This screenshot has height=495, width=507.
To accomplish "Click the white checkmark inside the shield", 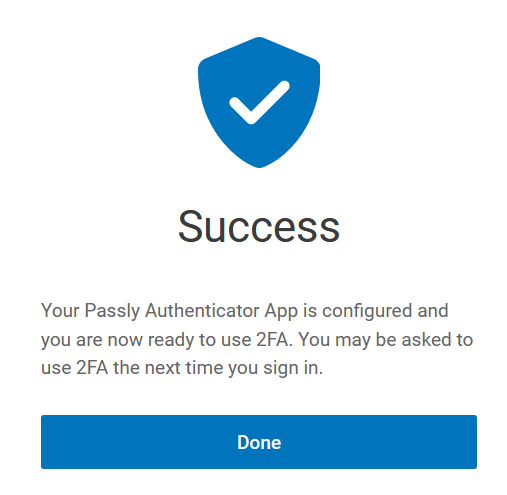I will pyautogui.click(x=259, y=102).
